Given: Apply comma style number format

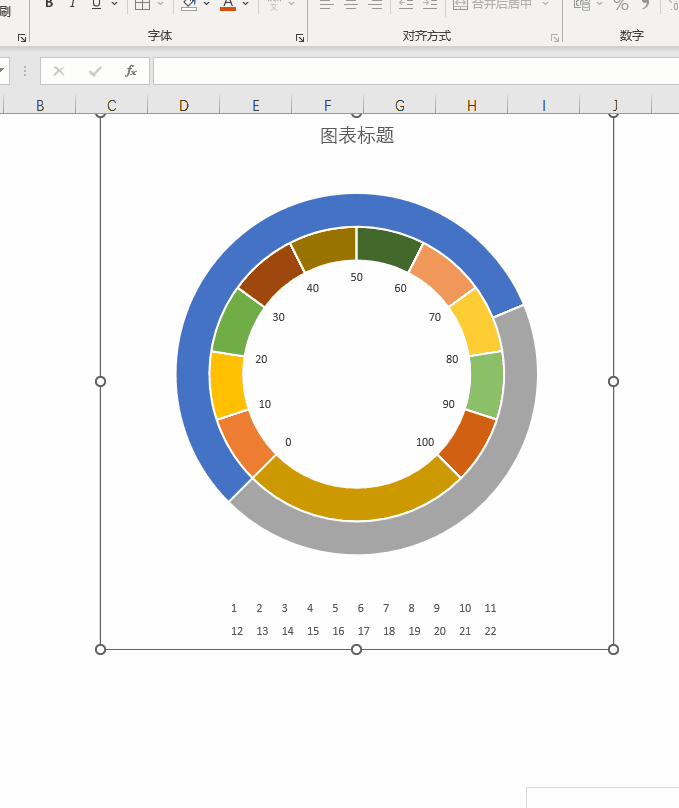Looking at the screenshot, I should tap(646, 4).
